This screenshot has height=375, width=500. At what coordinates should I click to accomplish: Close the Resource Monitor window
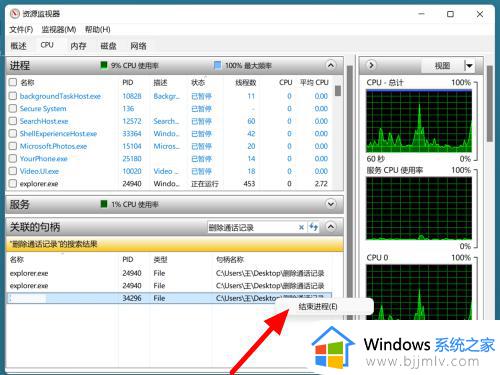click(x=480, y=14)
